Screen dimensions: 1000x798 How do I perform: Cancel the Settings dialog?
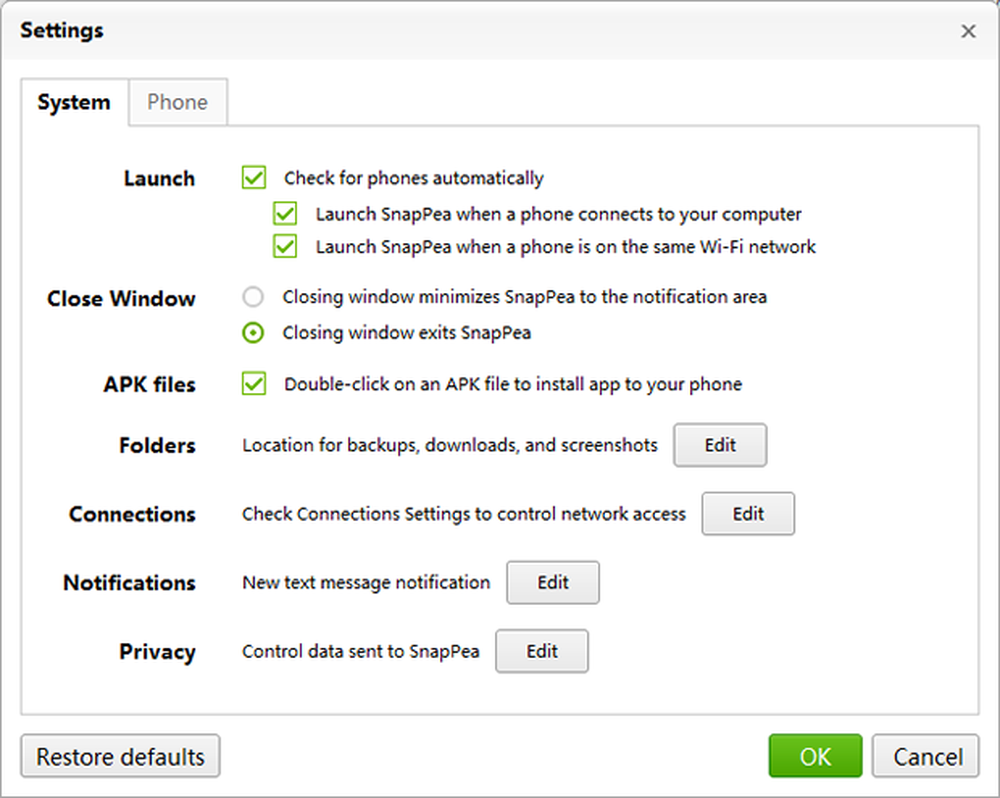click(925, 757)
